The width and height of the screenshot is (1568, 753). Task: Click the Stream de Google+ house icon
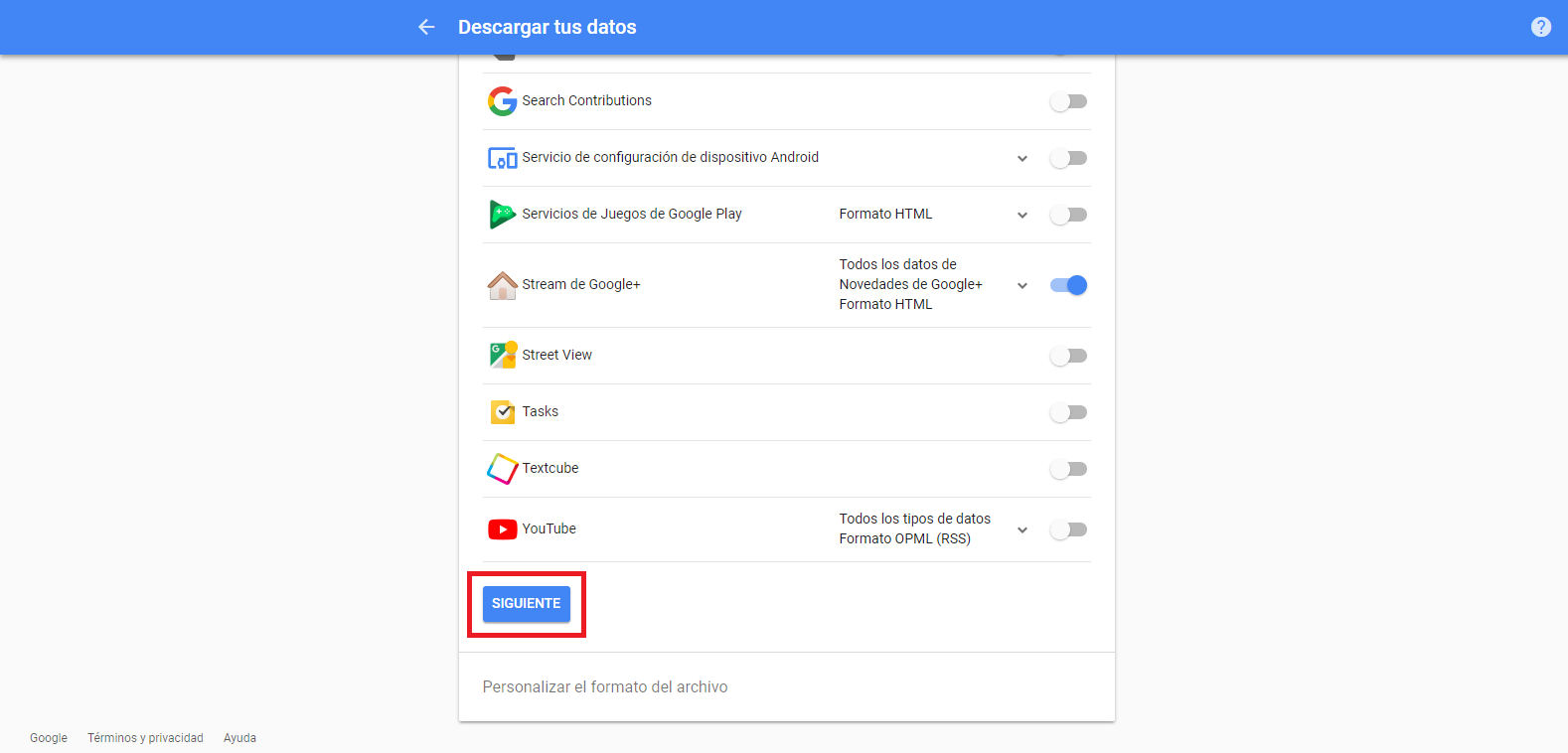(x=503, y=285)
